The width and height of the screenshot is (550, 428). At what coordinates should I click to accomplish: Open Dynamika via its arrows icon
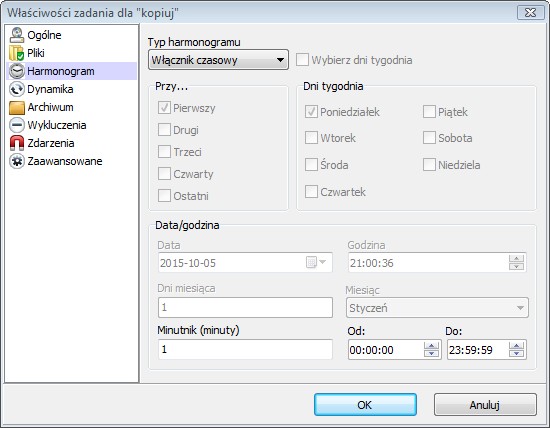(x=16, y=89)
